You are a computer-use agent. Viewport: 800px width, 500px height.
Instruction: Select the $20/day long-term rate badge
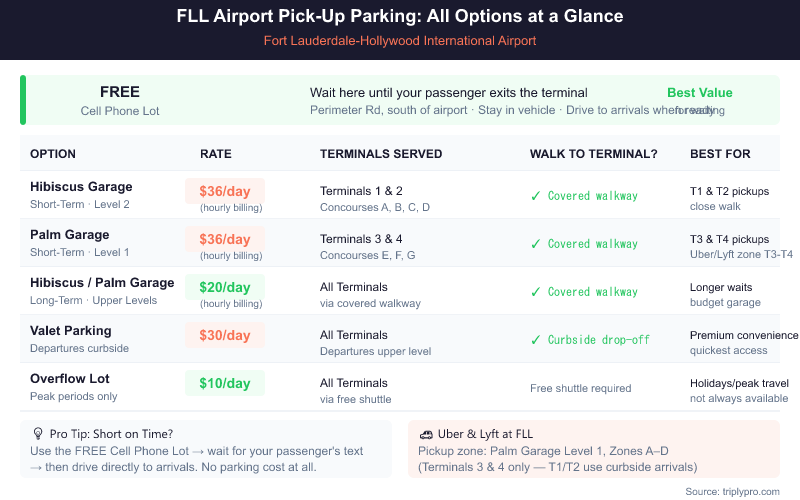[225, 287]
